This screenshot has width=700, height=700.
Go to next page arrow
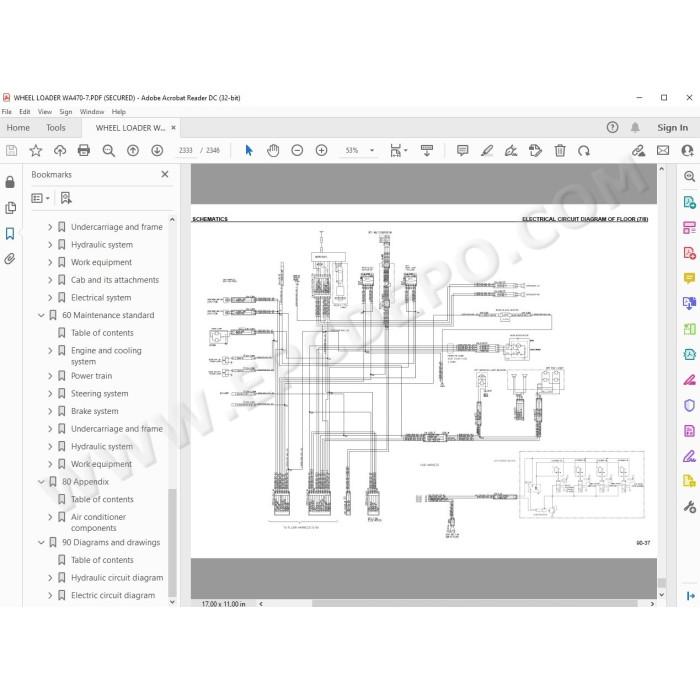click(157, 150)
